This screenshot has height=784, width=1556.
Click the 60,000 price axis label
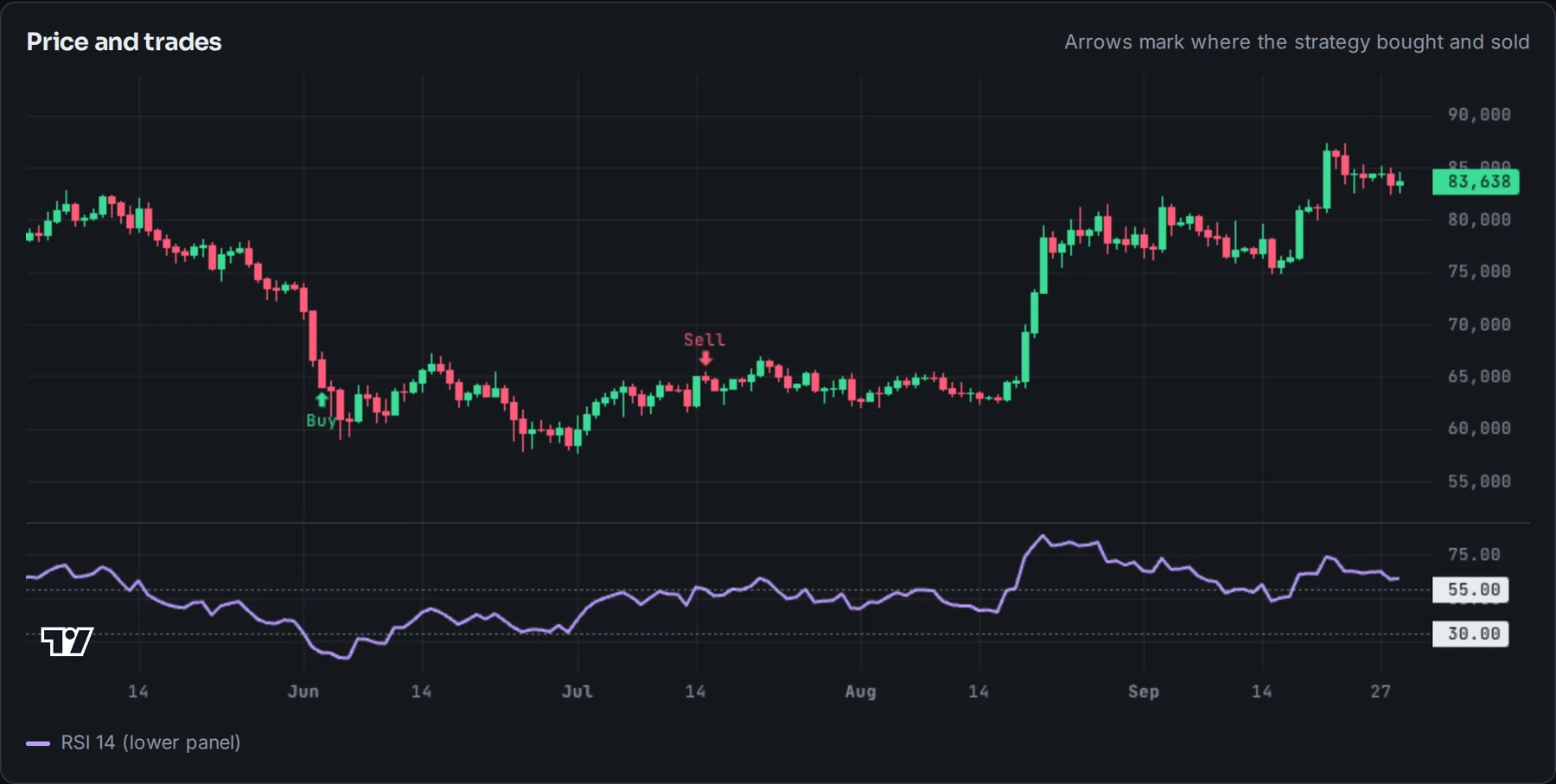tap(1479, 429)
